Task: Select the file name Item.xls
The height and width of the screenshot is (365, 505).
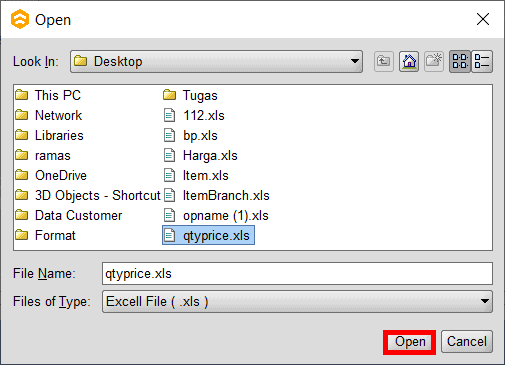Action: [206, 176]
